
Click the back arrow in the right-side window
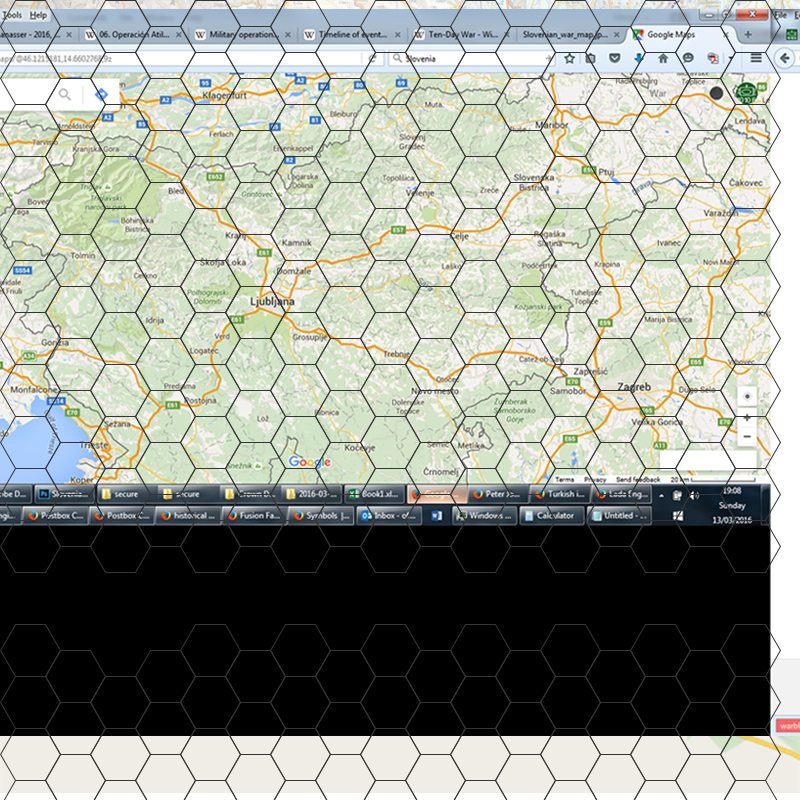785,58
